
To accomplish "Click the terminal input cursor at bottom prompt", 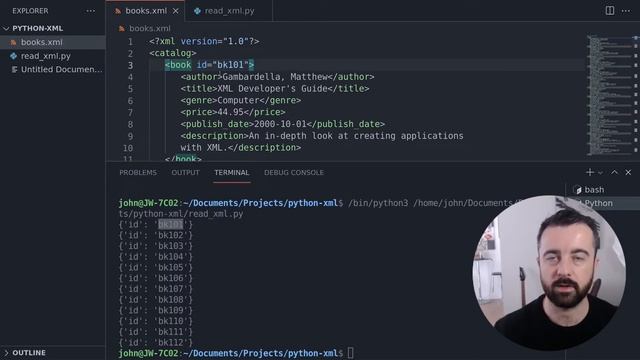I will 350,353.
